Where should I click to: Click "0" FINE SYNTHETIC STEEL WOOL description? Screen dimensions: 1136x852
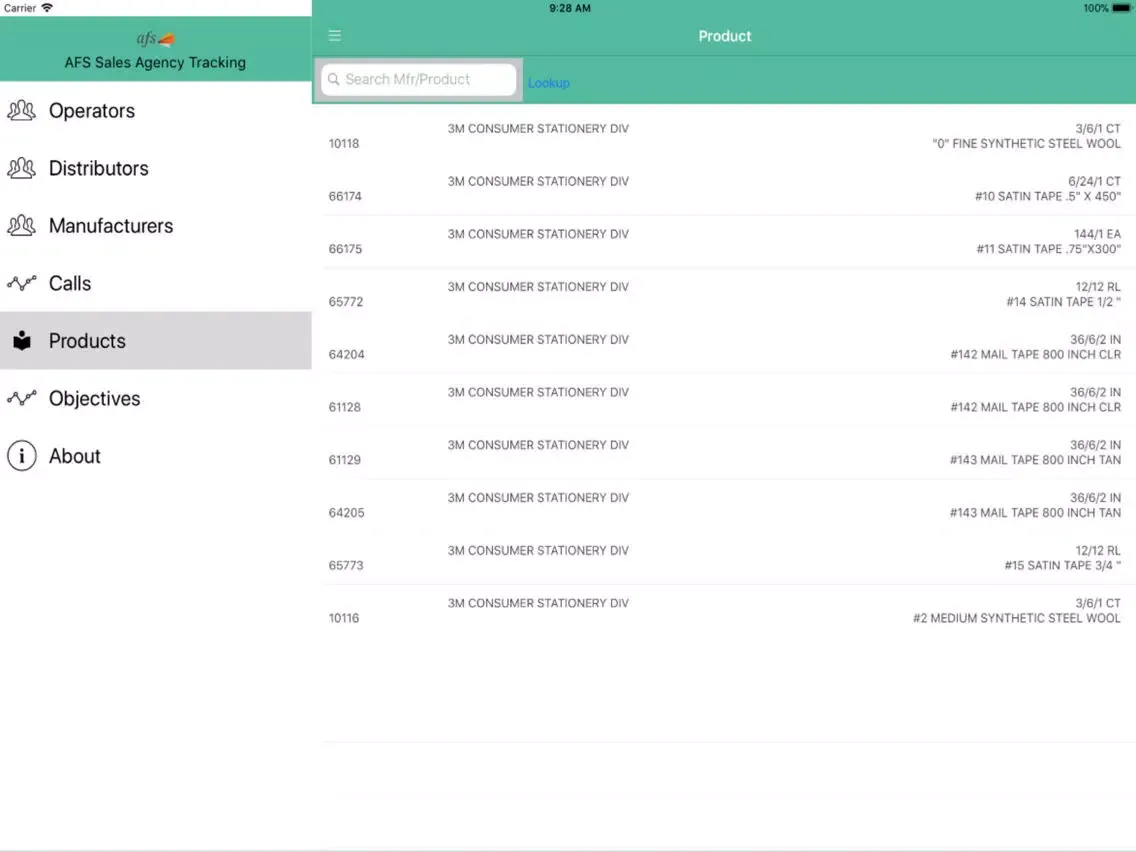[x=1026, y=143]
